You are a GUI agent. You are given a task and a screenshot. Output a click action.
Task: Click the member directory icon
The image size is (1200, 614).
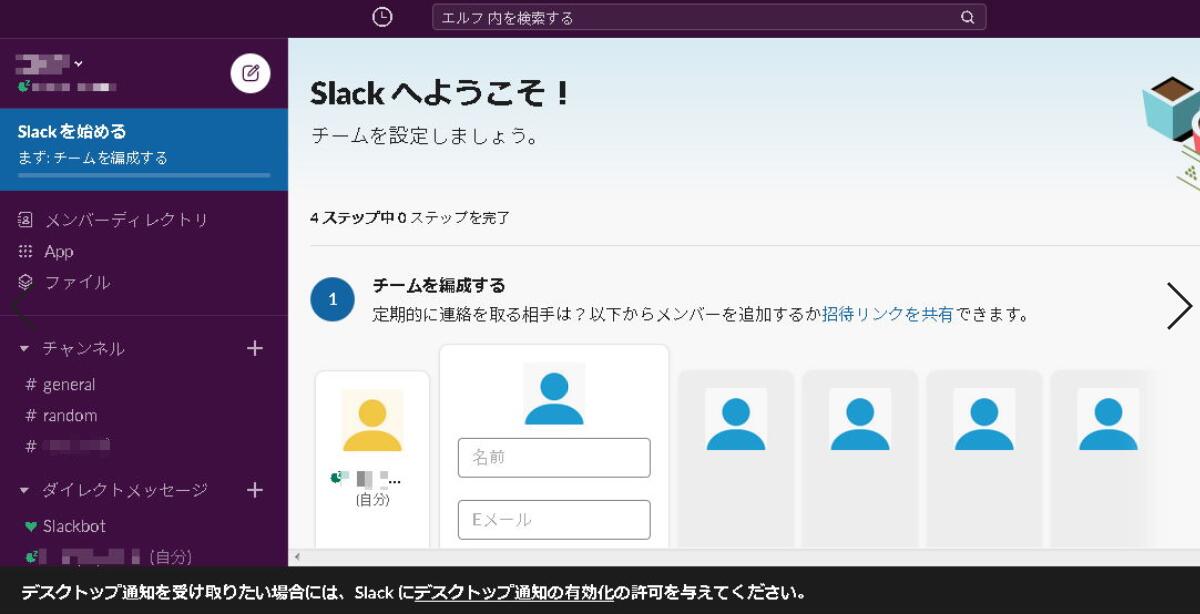(x=26, y=220)
